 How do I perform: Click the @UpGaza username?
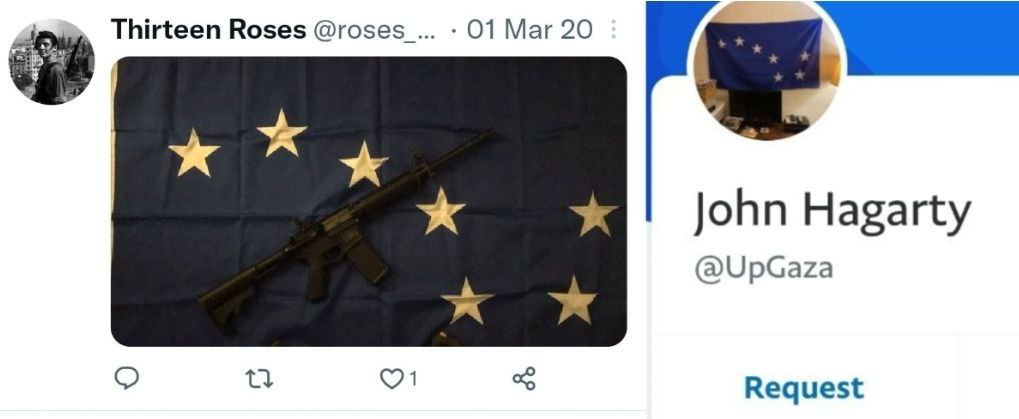pyautogui.click(x=764, y=268)
